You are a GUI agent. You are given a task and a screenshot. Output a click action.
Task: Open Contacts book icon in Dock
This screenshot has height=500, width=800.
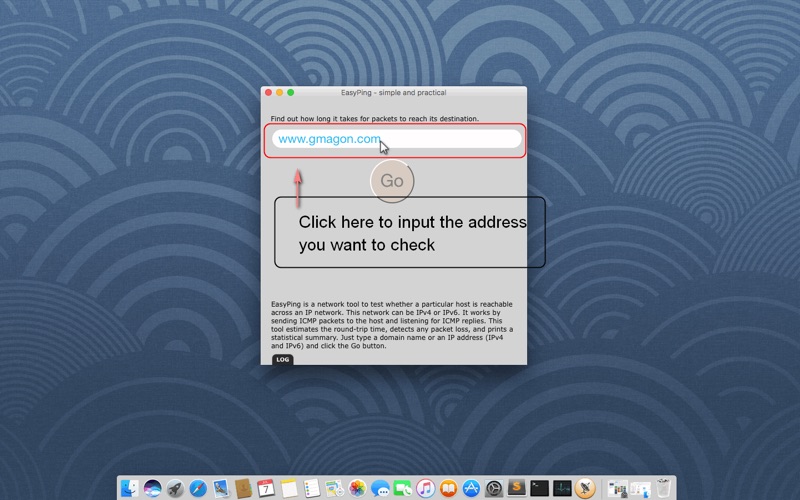pyautogui.click(x=243, y=488)
